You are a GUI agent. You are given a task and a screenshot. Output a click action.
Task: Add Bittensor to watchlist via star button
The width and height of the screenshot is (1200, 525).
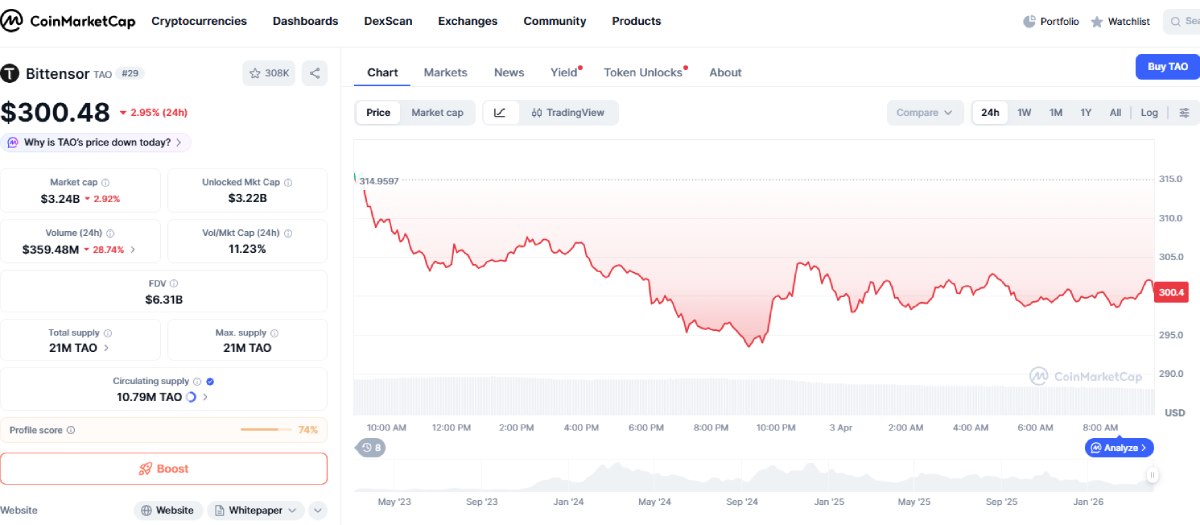tap(269, 73)
